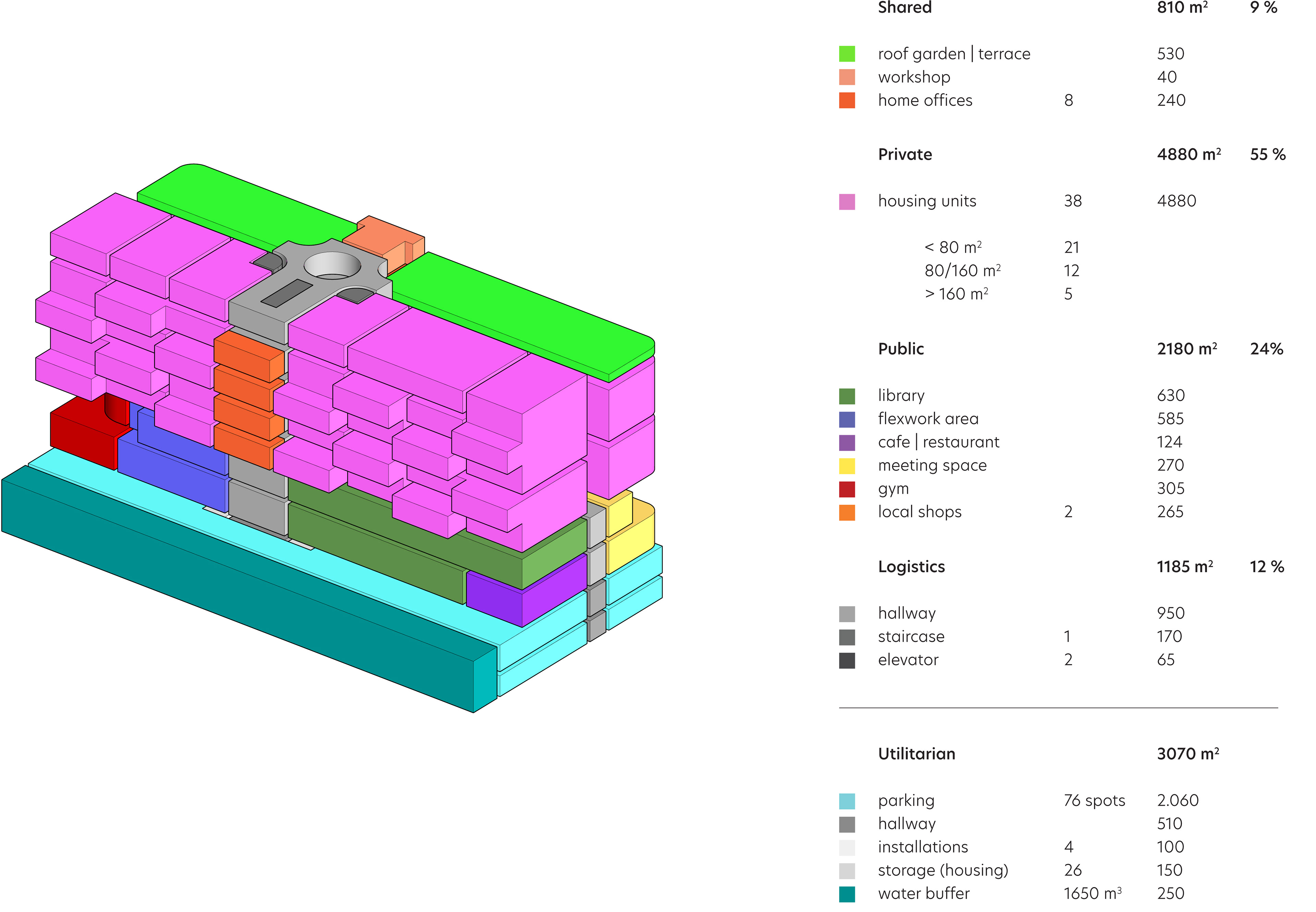1316x912 pixels.
Task: Click the cafe restaurant purple swatch
Action: point(846,442)
